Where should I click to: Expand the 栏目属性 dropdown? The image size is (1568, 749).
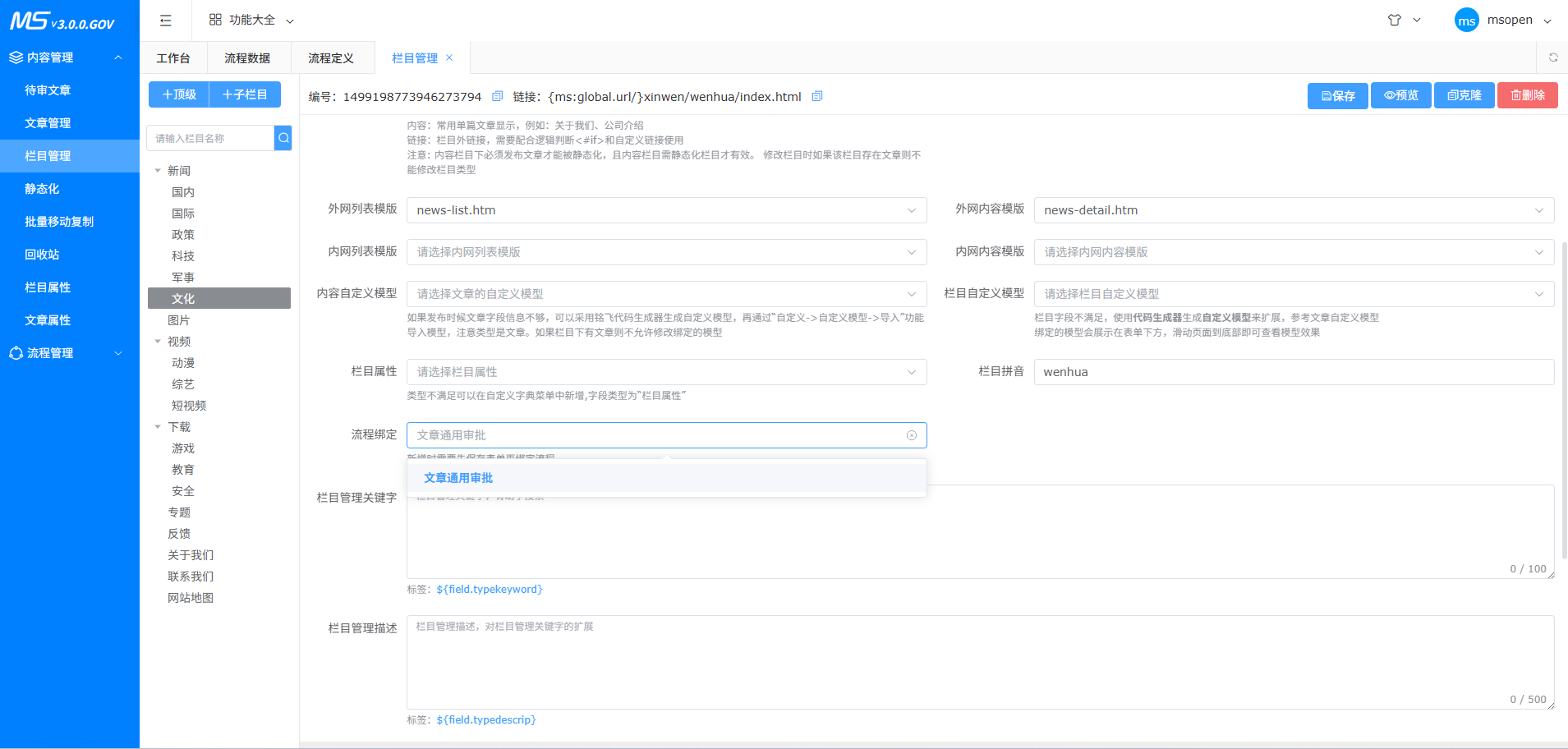point(666,372)
